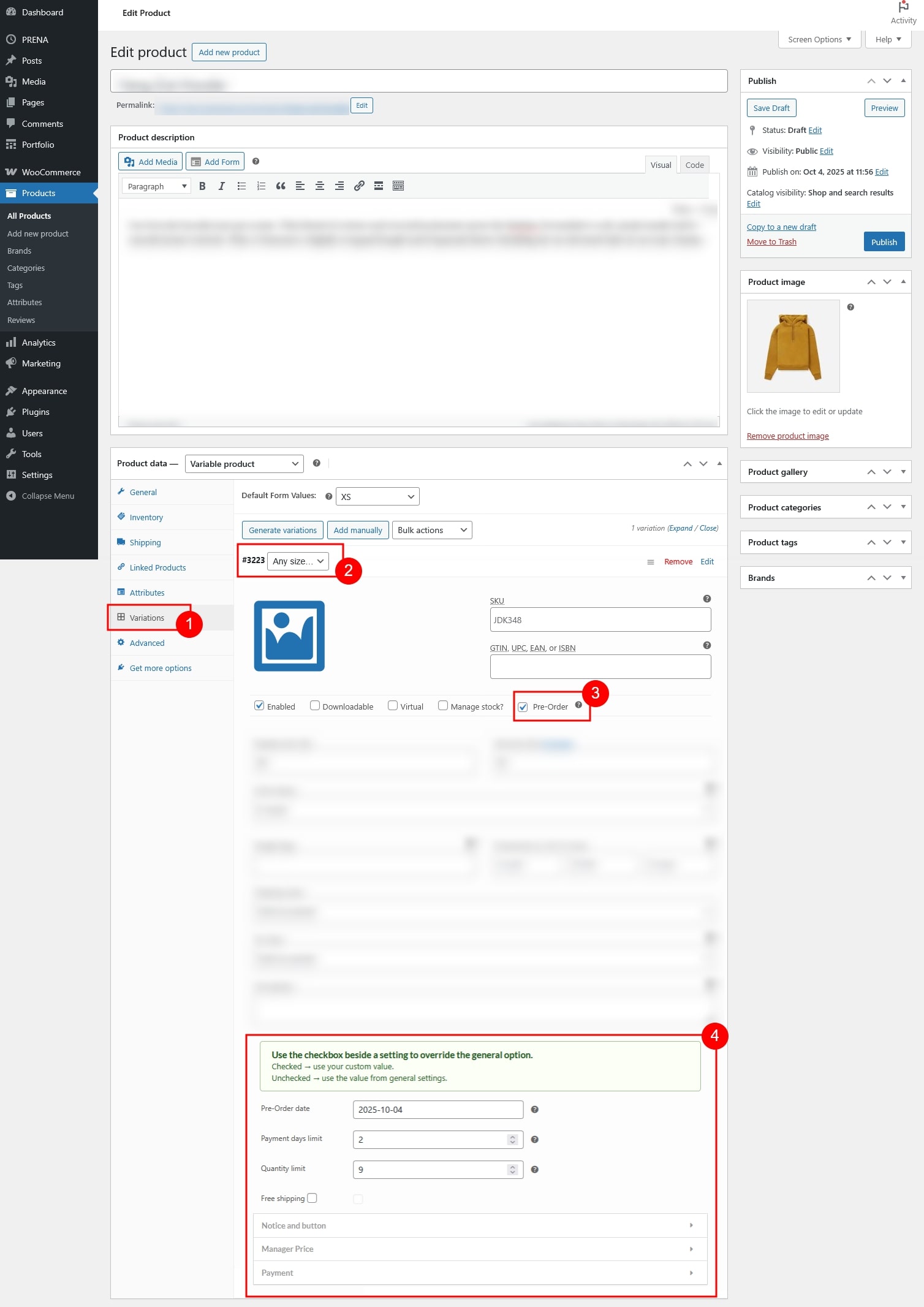Click the Generate variations button
This screenshot has height=1307, width=924.
click(282, 530)
